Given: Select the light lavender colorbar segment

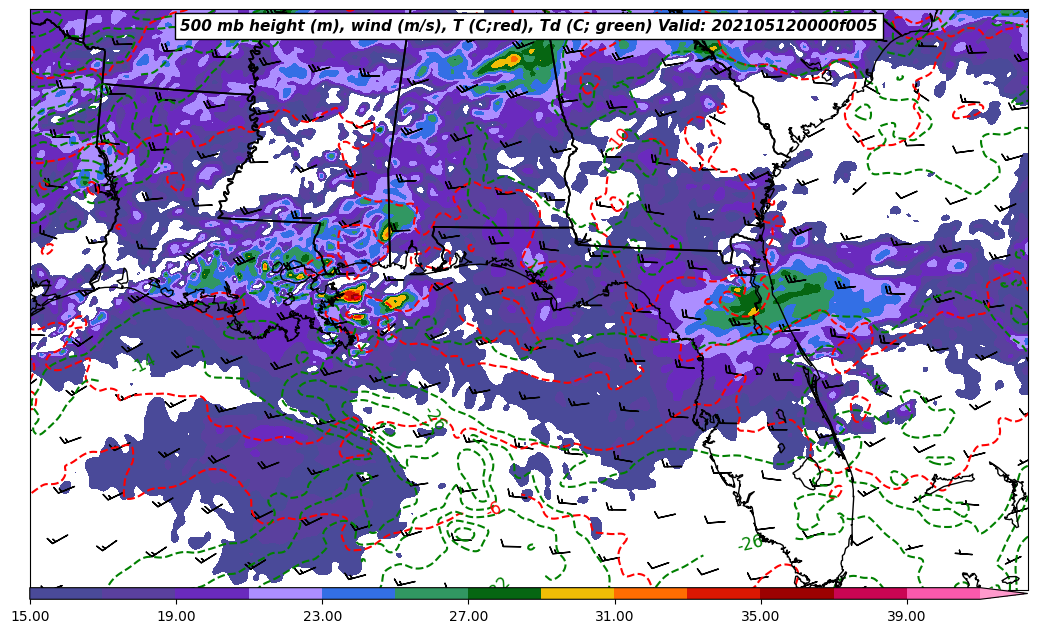Looking at the screenshot, I should (285, 593).
